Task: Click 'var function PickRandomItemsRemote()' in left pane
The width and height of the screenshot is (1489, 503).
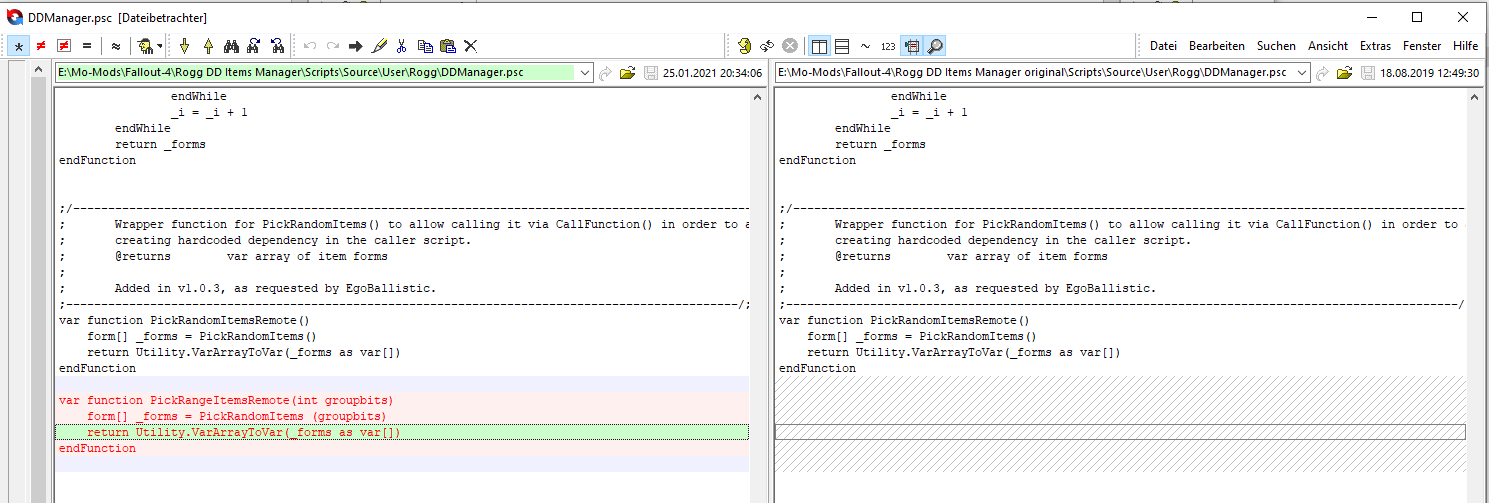Action: point(184,320)
